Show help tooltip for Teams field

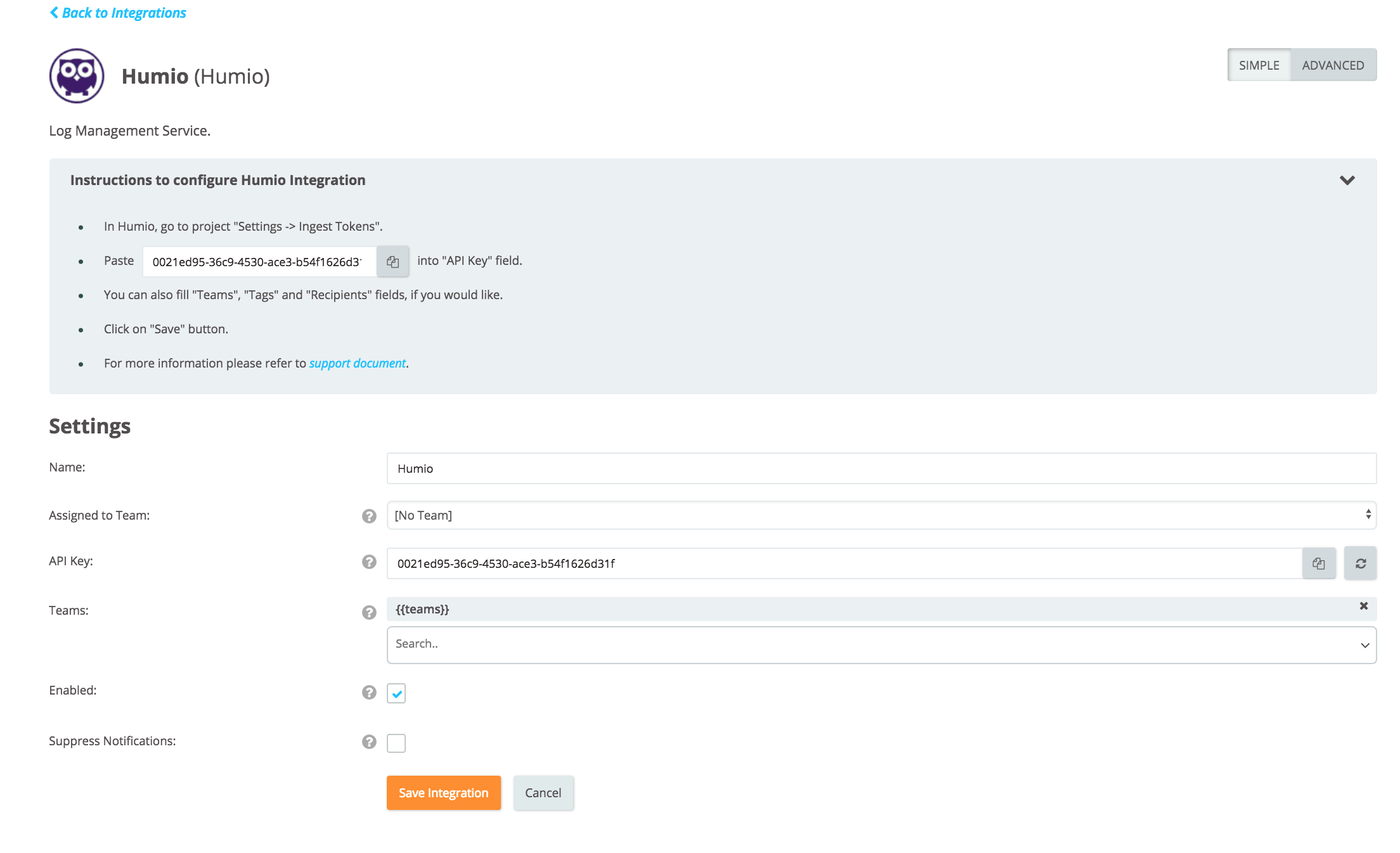369,612
